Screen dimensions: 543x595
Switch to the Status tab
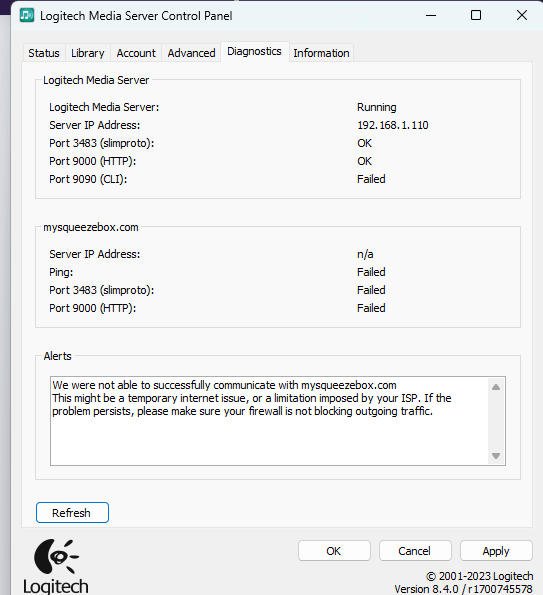pos(44,53)
